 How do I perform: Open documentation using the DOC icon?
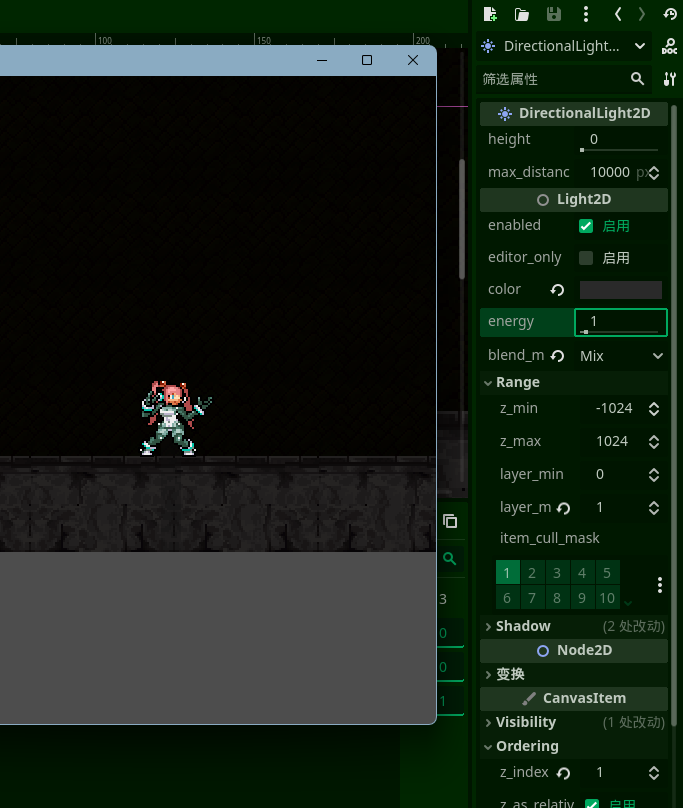pyautogui.click(x=669, y=46)
